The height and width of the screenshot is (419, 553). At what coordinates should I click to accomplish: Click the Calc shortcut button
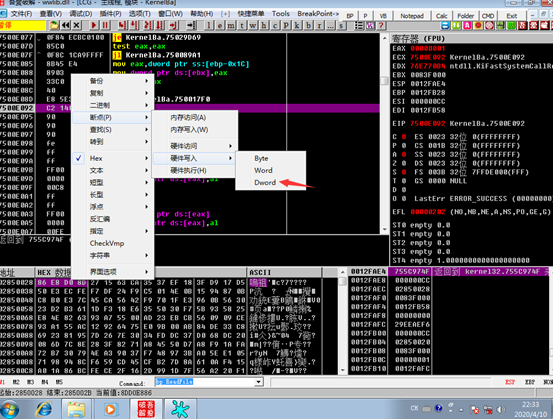(x=441, y=16)
